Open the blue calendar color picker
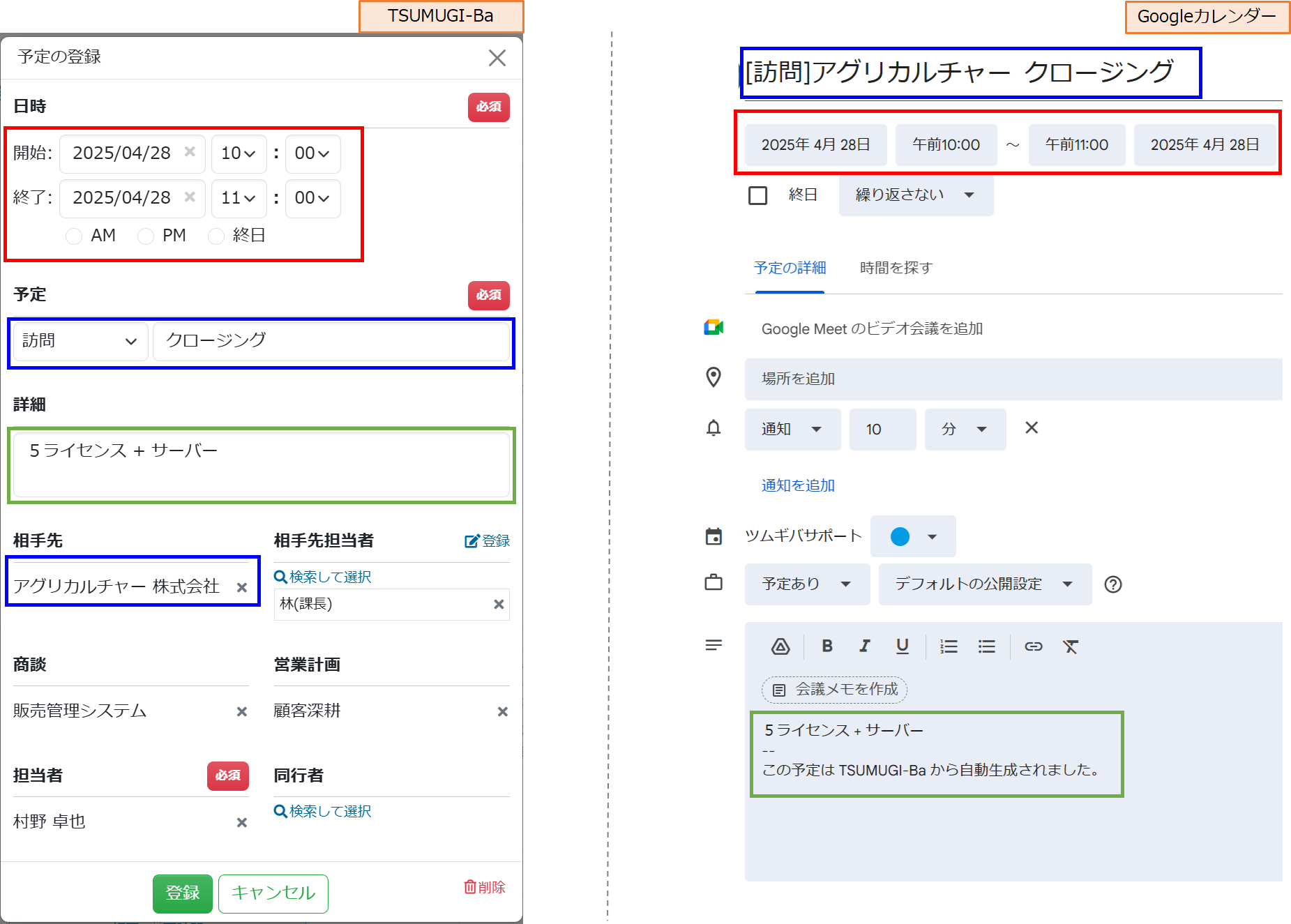Image resolution: width=1291 pixels, height=924 pixels. click(x=913, y=536)
